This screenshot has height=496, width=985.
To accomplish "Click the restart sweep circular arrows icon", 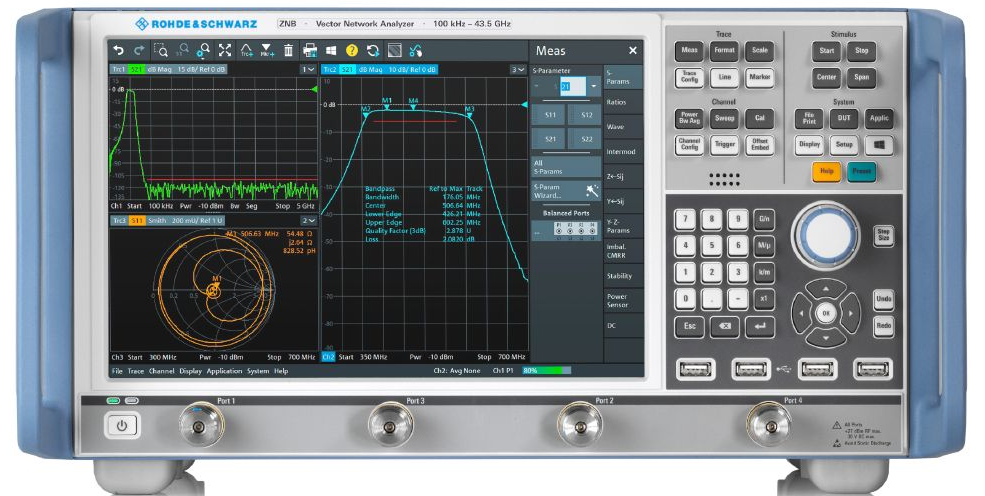I will [x=373, y=50].
